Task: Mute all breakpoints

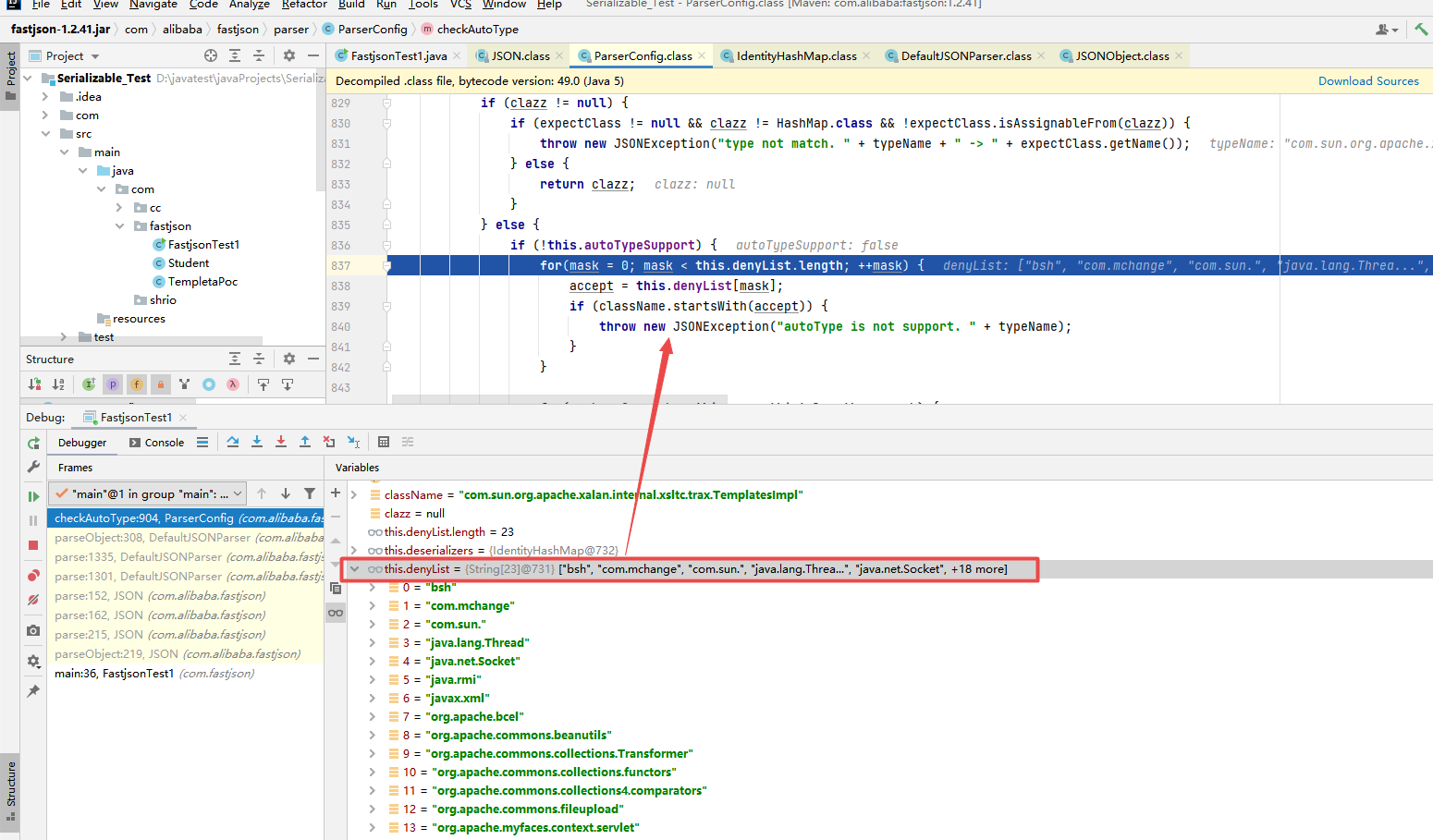Action: (x=32, y=598)
